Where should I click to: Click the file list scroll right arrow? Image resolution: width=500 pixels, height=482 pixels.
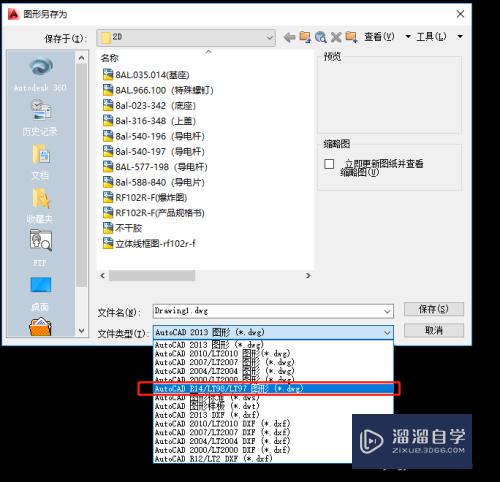[308, 276]
